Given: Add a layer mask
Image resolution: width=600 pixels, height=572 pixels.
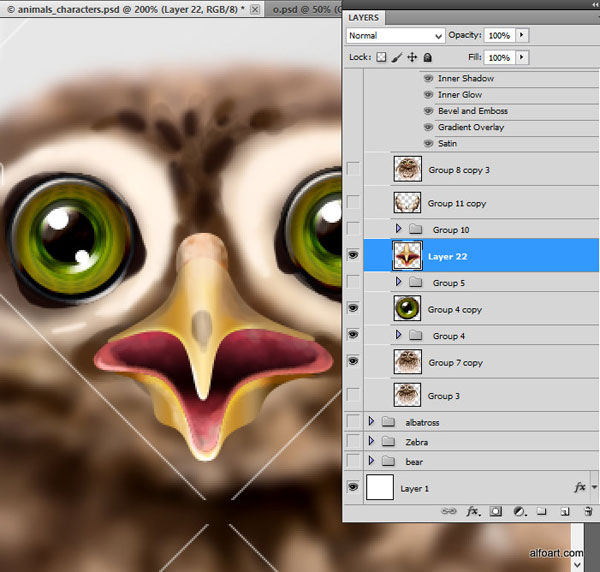Looking at the screenshot, I should tap(496, 511).
